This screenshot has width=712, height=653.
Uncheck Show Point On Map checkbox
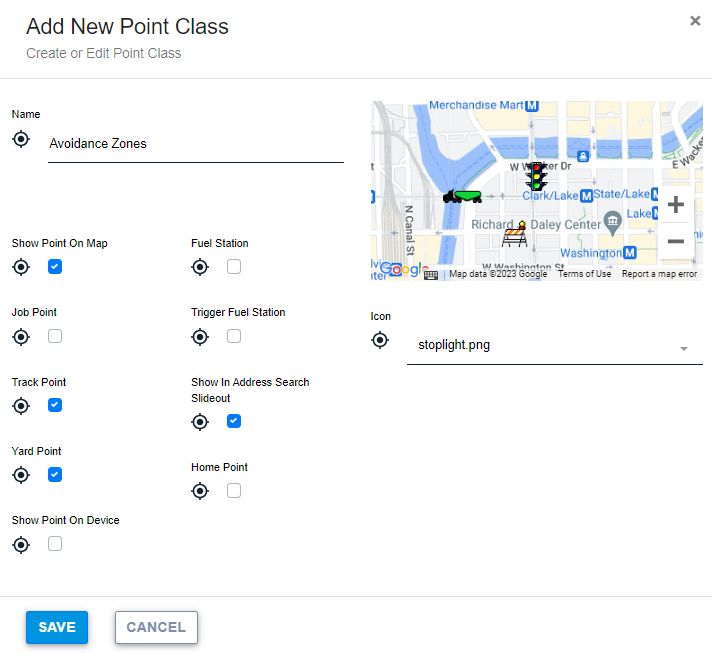point(55,267)
